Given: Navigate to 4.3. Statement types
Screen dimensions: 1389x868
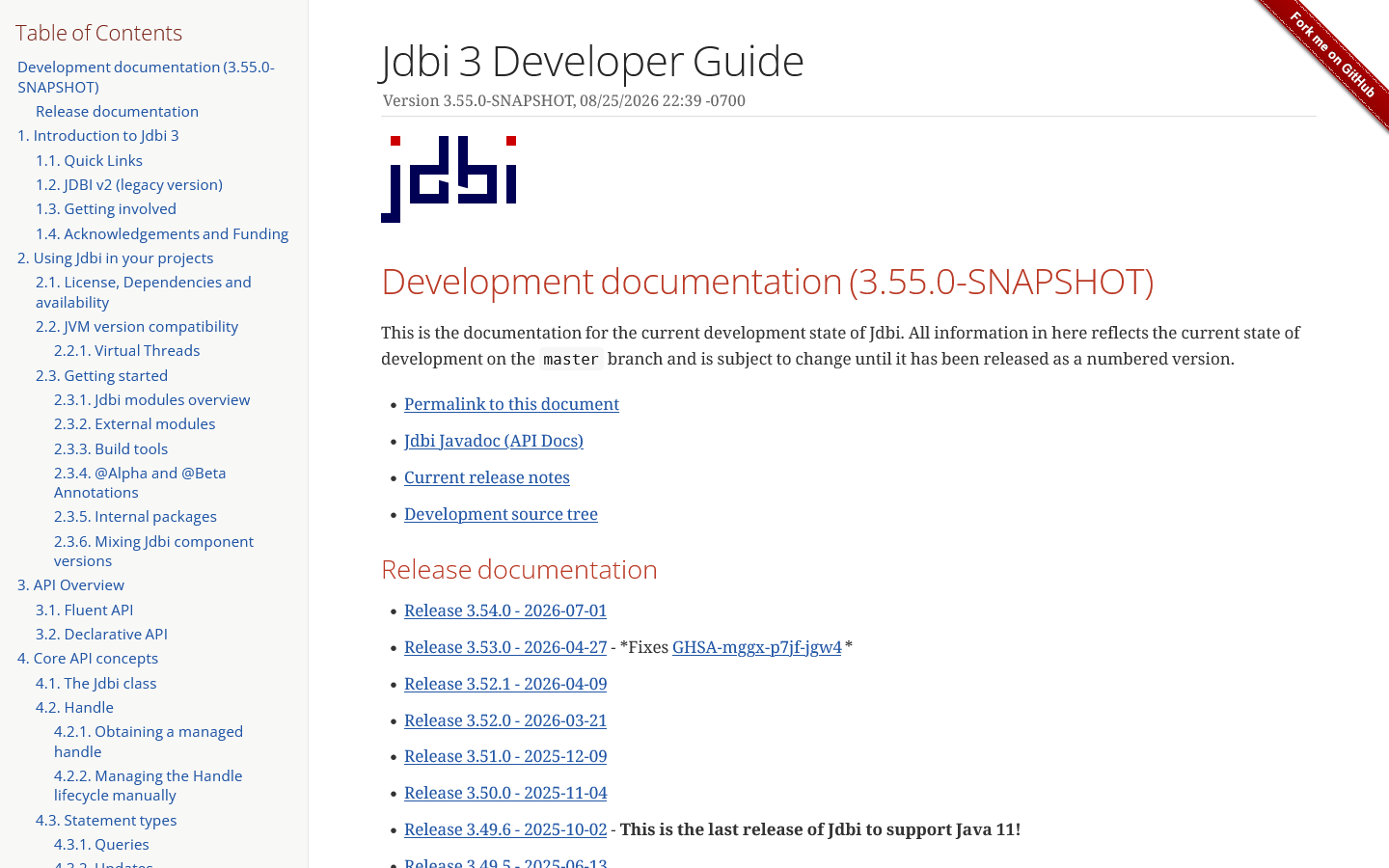Looking at the screenshot, I should tap(106, 821).
